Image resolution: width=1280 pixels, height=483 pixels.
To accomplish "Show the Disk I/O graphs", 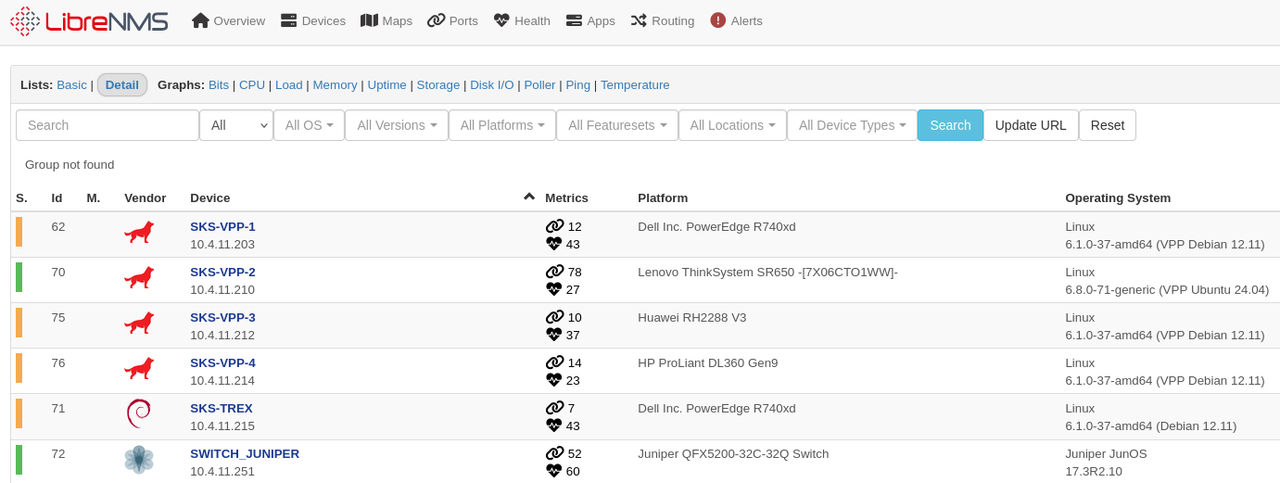I will pyautogui.click(x=492, y=85).
